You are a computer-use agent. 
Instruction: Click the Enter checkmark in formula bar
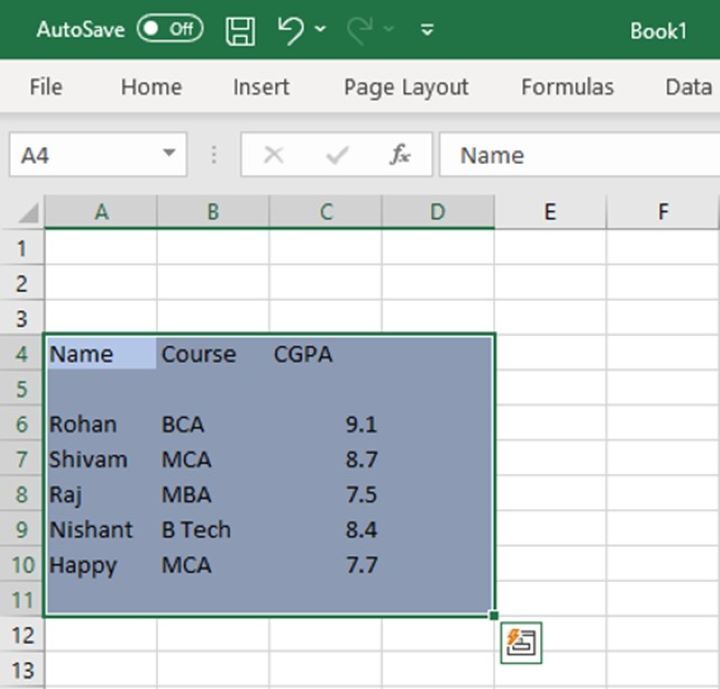point(337,155)
